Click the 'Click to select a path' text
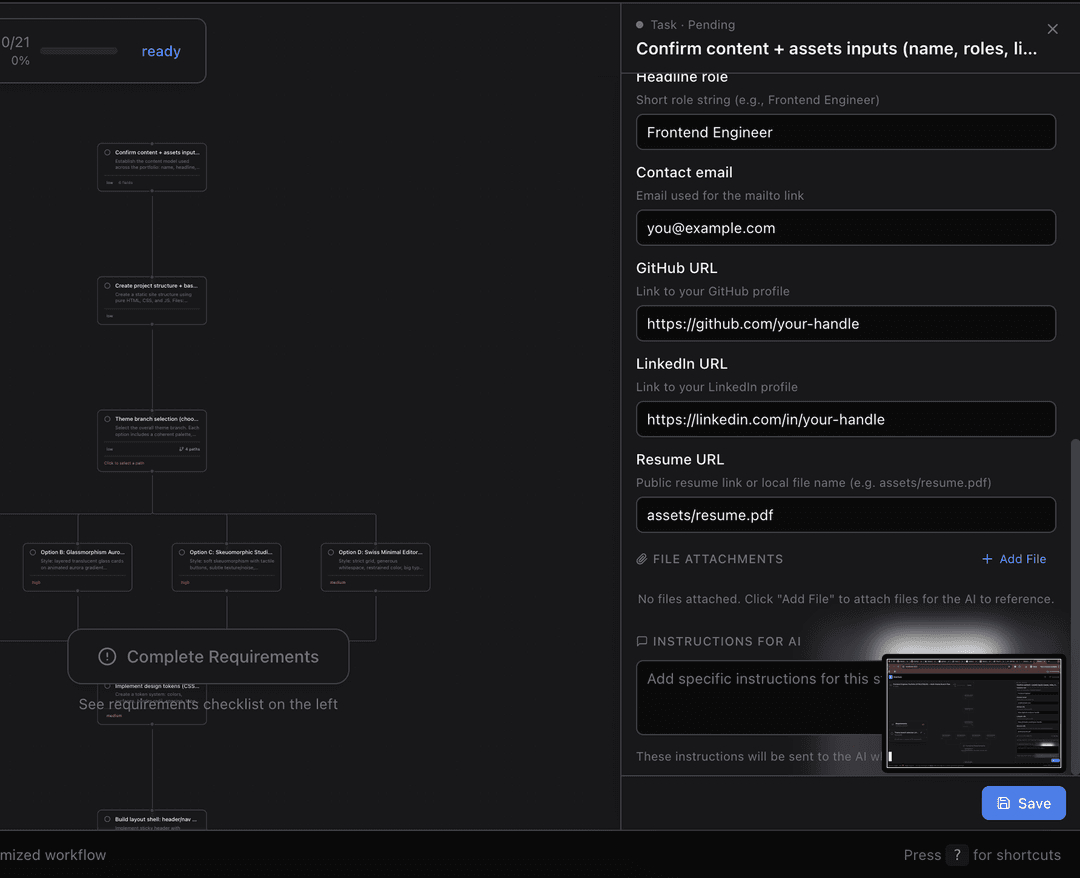This screenshot has width=1080, height=878. point(124,463)
